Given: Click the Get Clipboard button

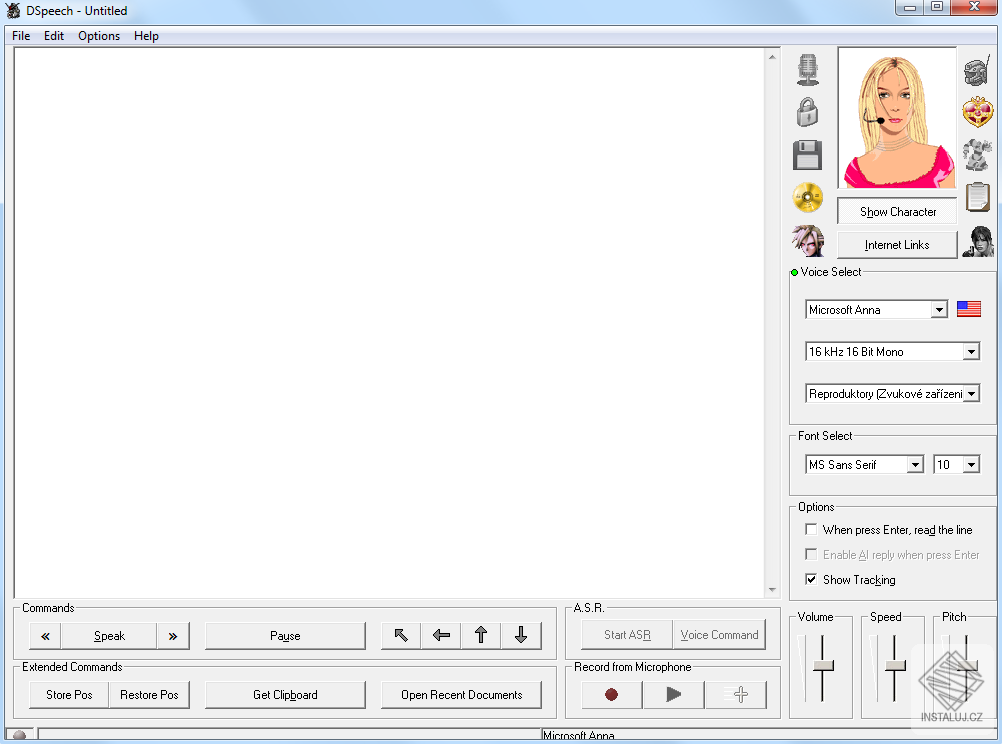Looking at the screenshot, I should (284, 695).
